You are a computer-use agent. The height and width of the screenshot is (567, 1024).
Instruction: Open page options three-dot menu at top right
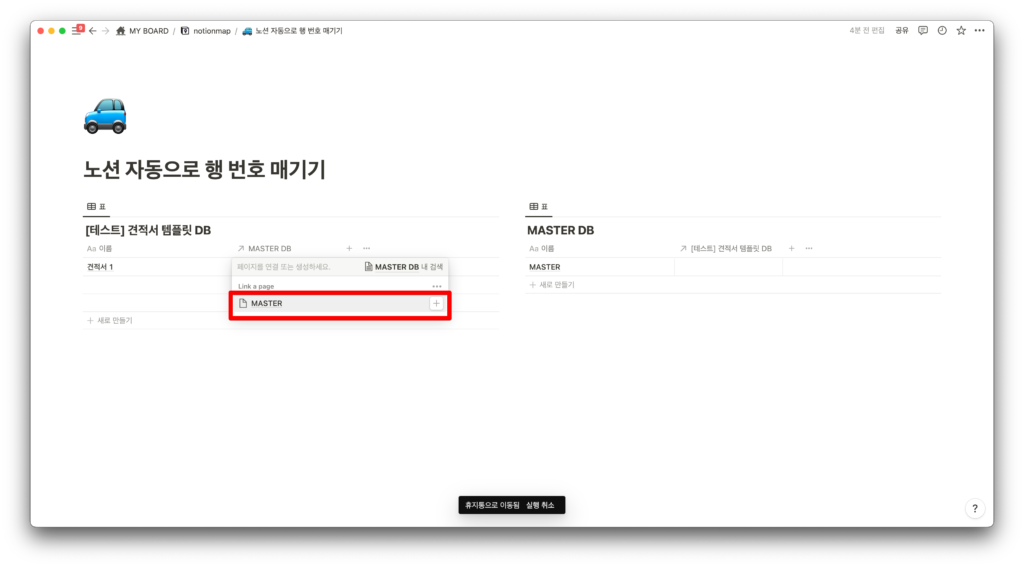click(x=979, y=31)
